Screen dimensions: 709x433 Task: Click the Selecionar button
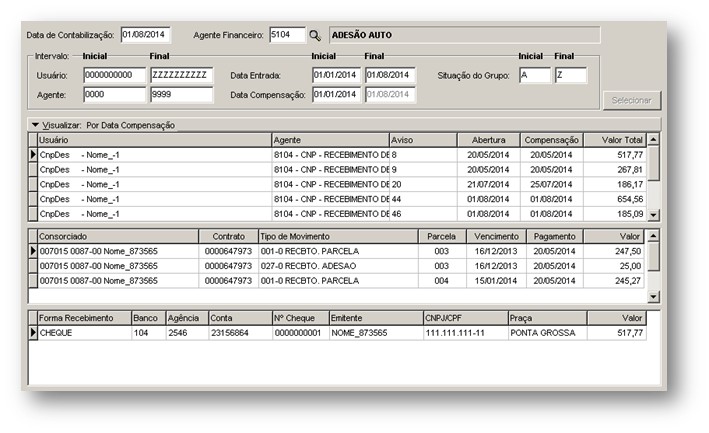coord(632,100)
